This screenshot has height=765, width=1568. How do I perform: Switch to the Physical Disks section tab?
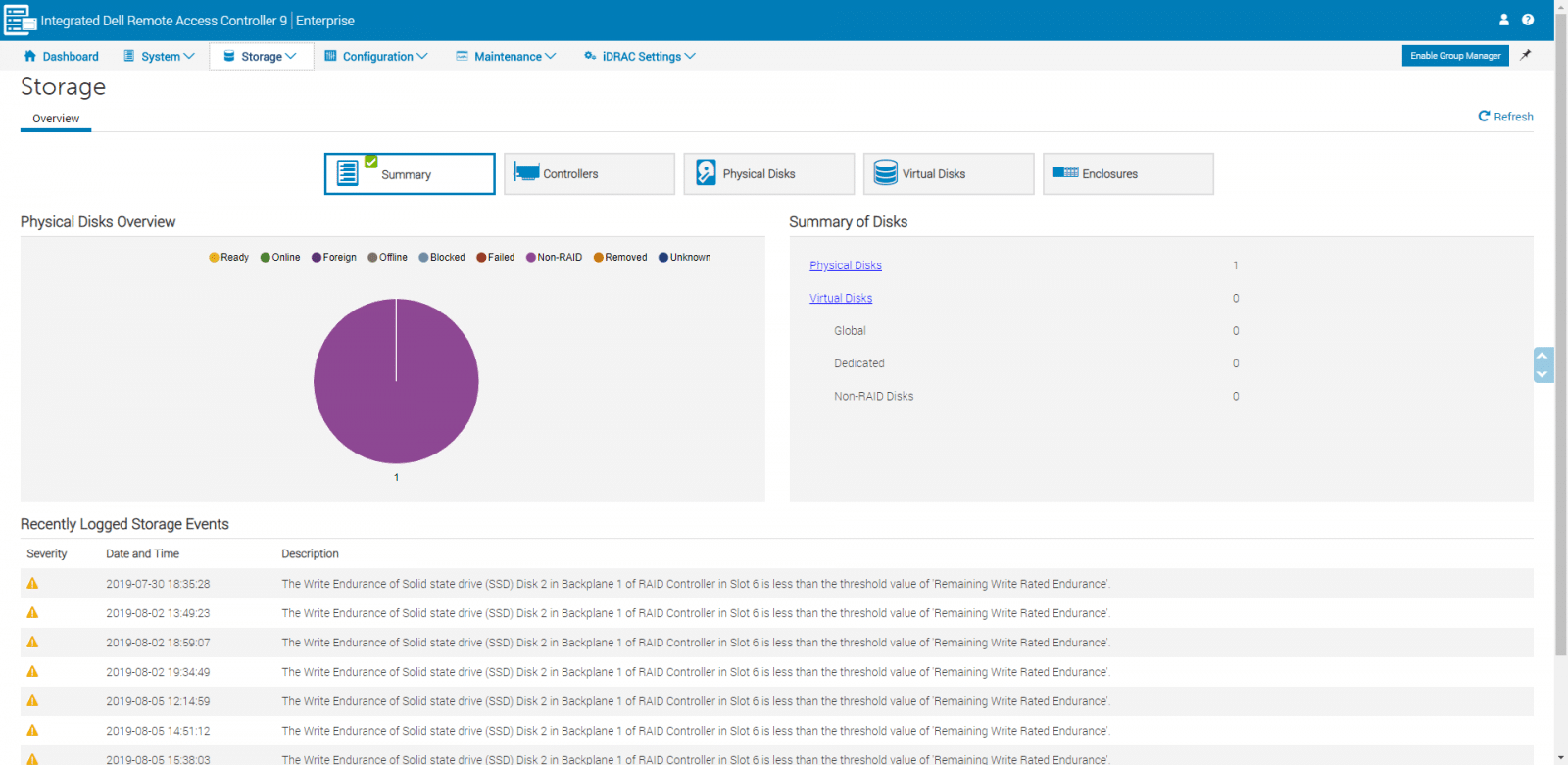pos(768,173)
